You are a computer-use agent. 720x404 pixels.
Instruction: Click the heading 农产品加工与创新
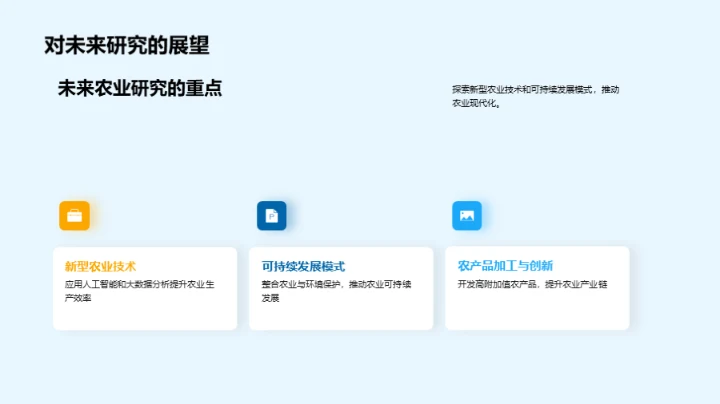pos(505,265)
